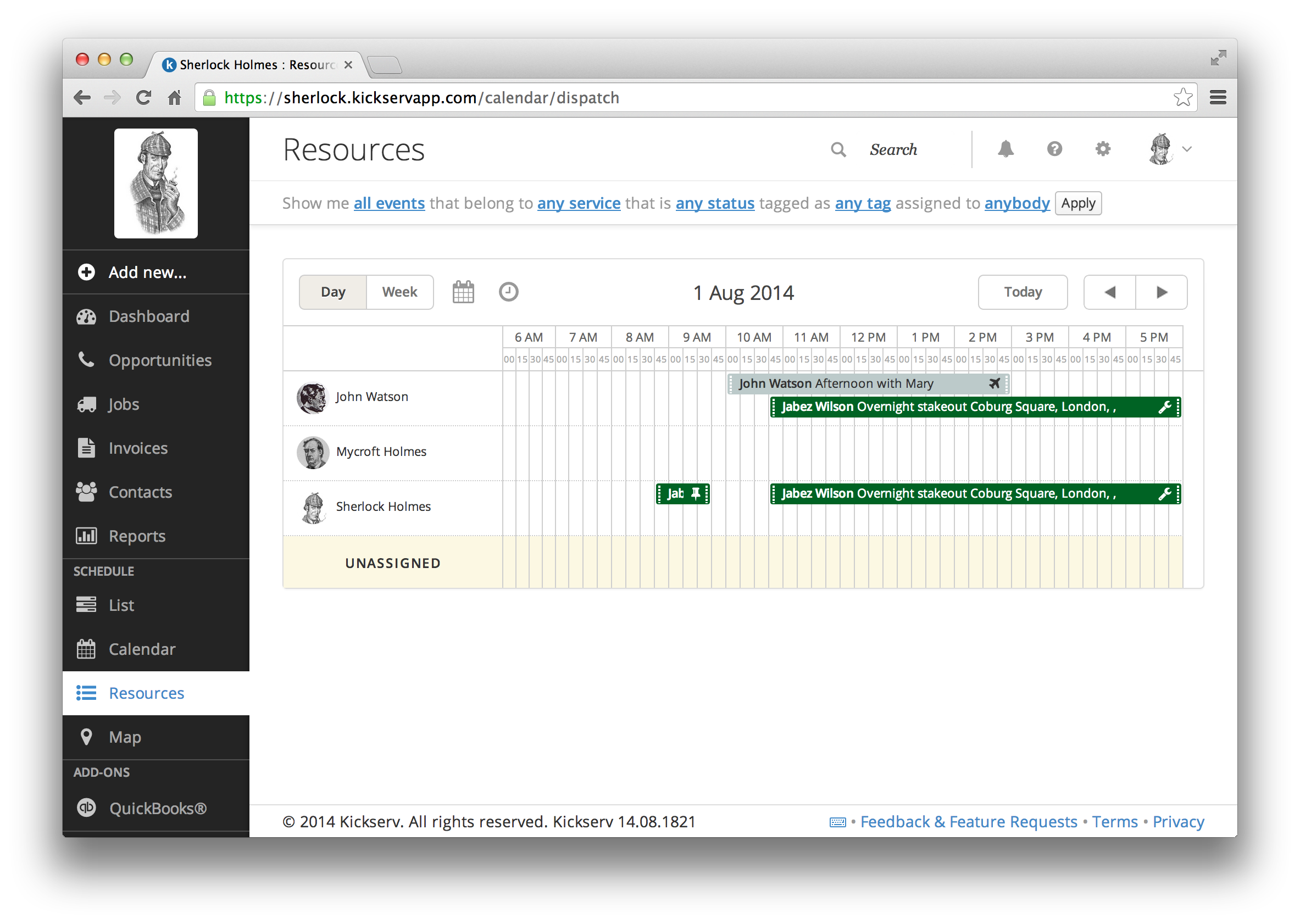The height and width of the screenshot is (924, 1300).
Task: Go to next day arrow
Action: [x=1161, y=292]
